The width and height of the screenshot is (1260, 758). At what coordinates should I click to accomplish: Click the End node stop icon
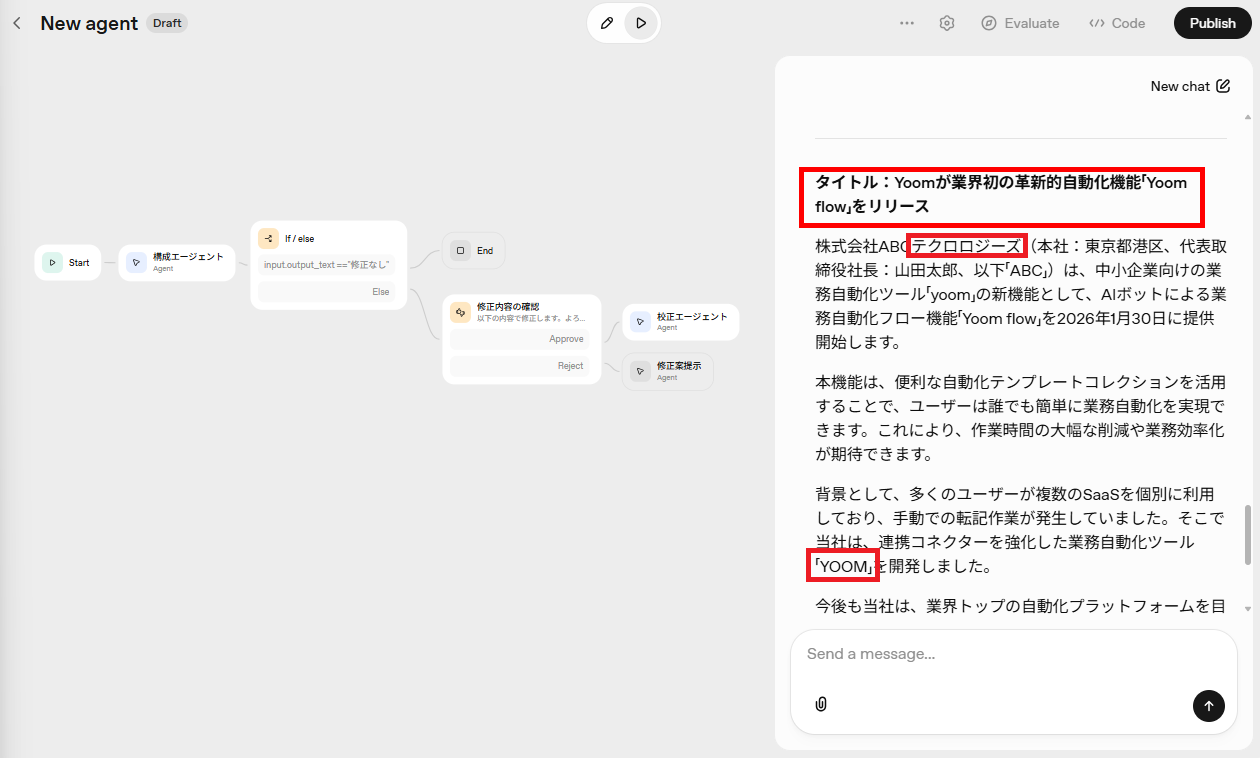[x=460, y=251]
